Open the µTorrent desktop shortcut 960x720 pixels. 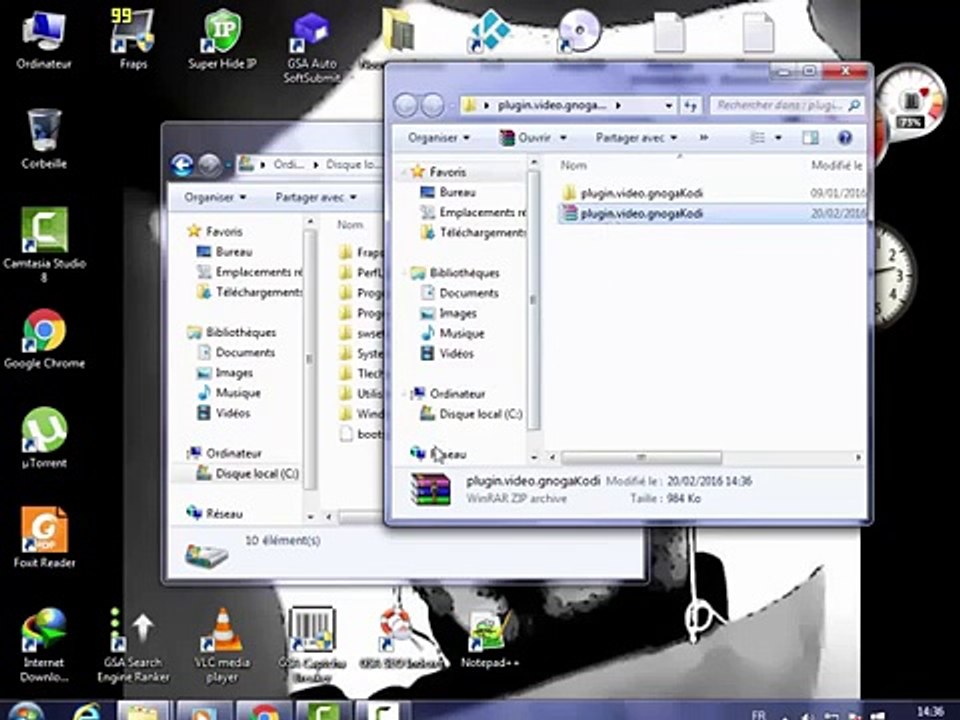tap(44, 438)
